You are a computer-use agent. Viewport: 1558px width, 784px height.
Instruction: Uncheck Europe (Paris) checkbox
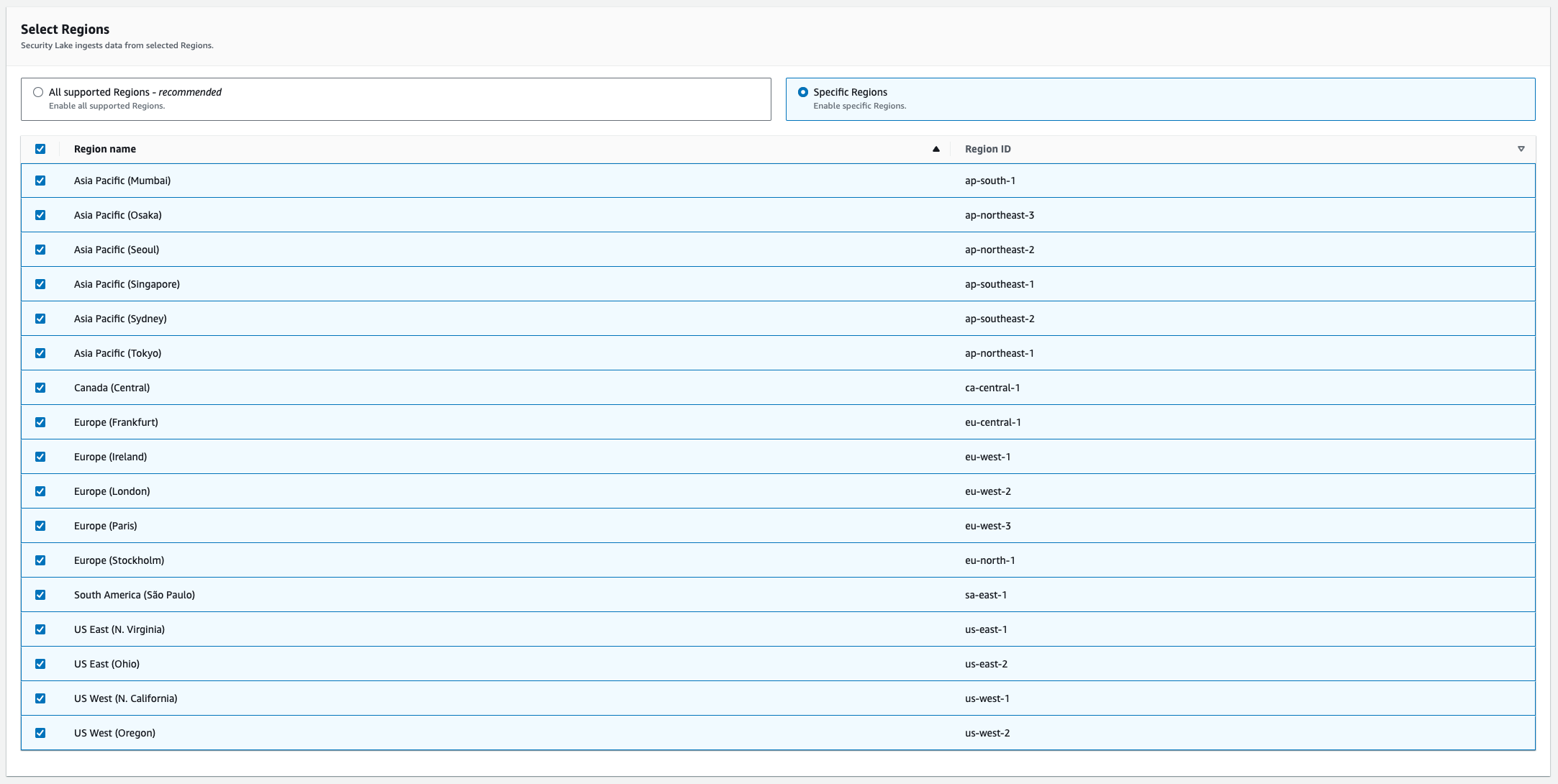pos(40,526)
